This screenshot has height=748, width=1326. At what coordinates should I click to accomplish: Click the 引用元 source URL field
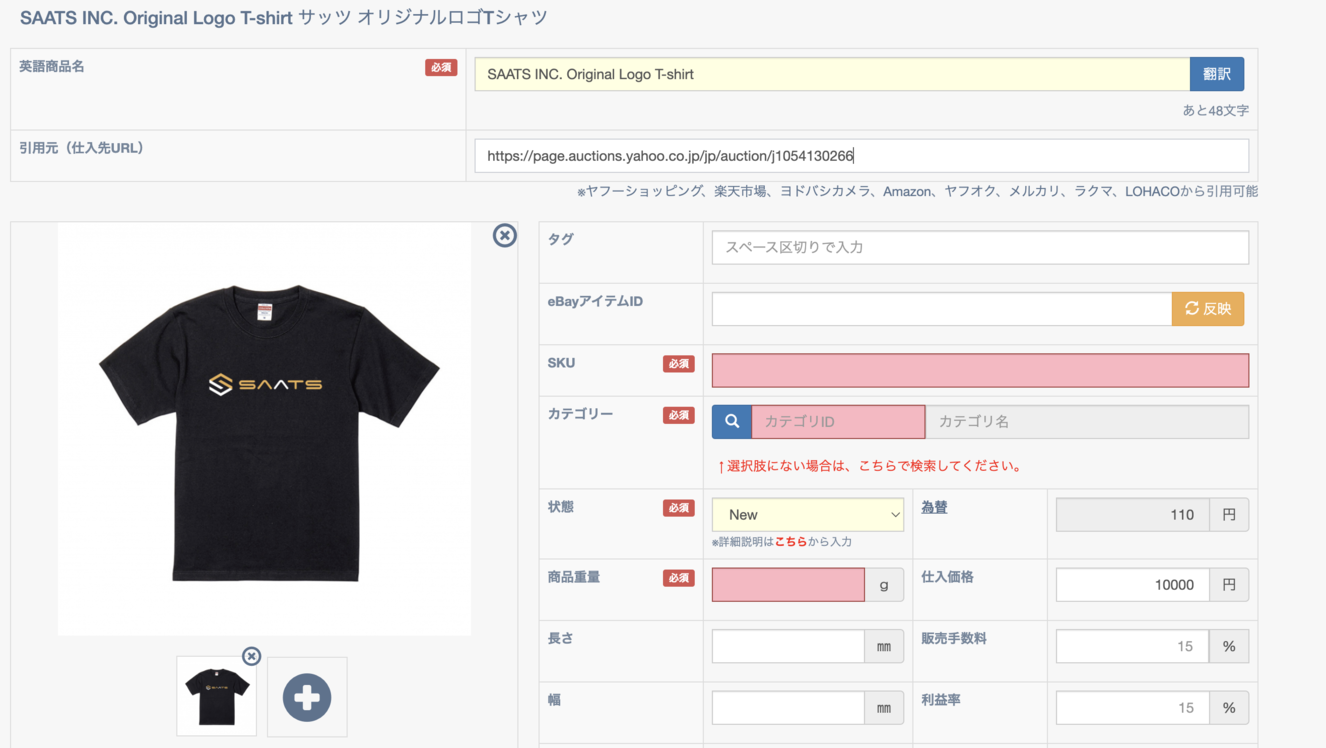(x=860, y=156)
